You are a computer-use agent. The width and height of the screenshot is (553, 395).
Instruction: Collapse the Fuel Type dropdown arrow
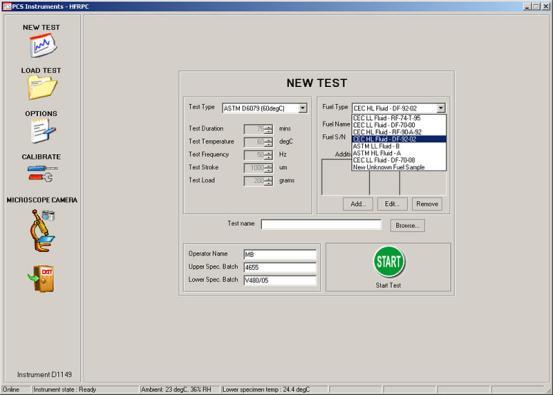coord(440,108)
